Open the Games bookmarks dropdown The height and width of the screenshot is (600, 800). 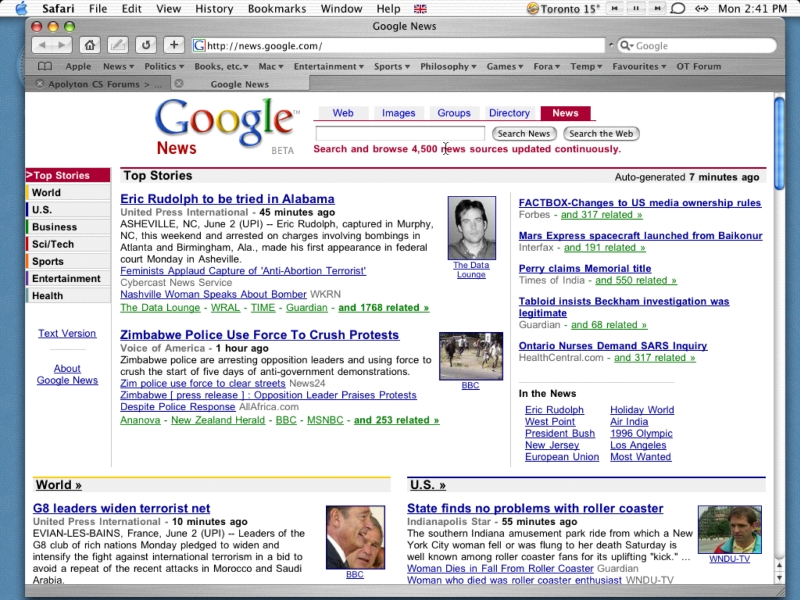click(505, 66)
